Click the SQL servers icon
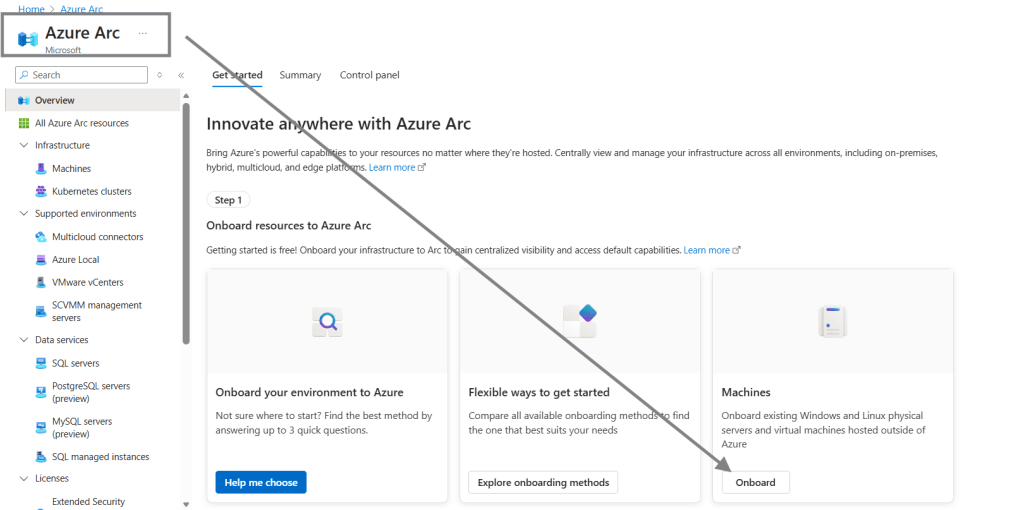1024x510 pixels. [x=41, y=364]
